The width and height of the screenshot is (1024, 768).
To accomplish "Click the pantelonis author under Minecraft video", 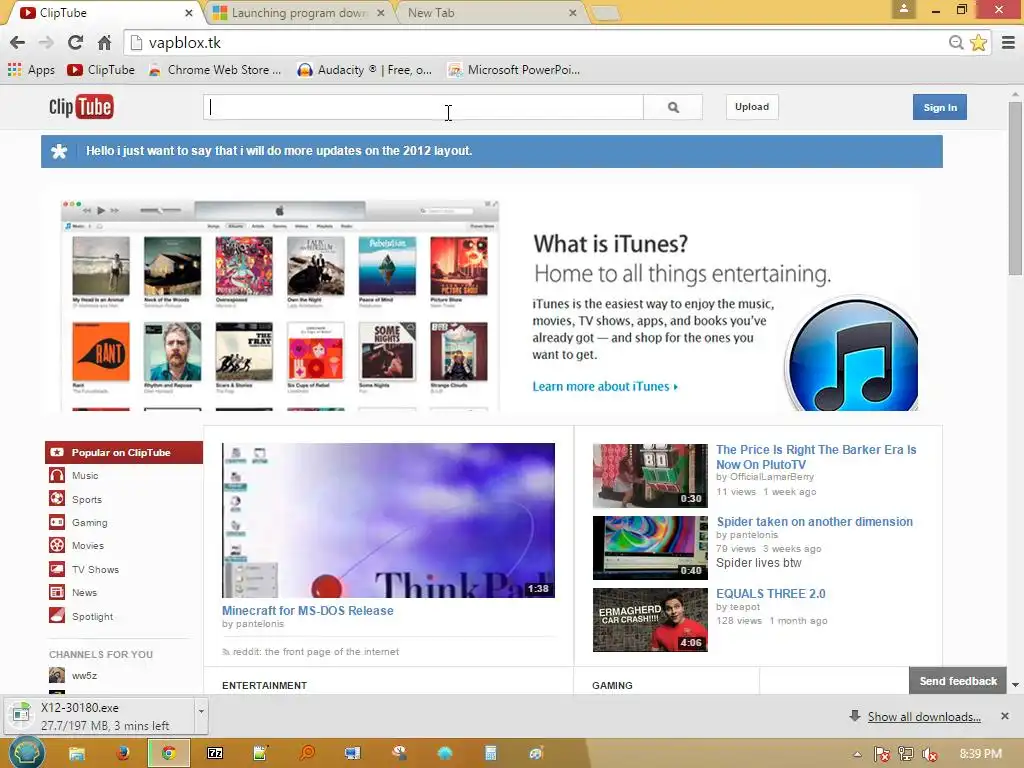I will pos(260,624).
